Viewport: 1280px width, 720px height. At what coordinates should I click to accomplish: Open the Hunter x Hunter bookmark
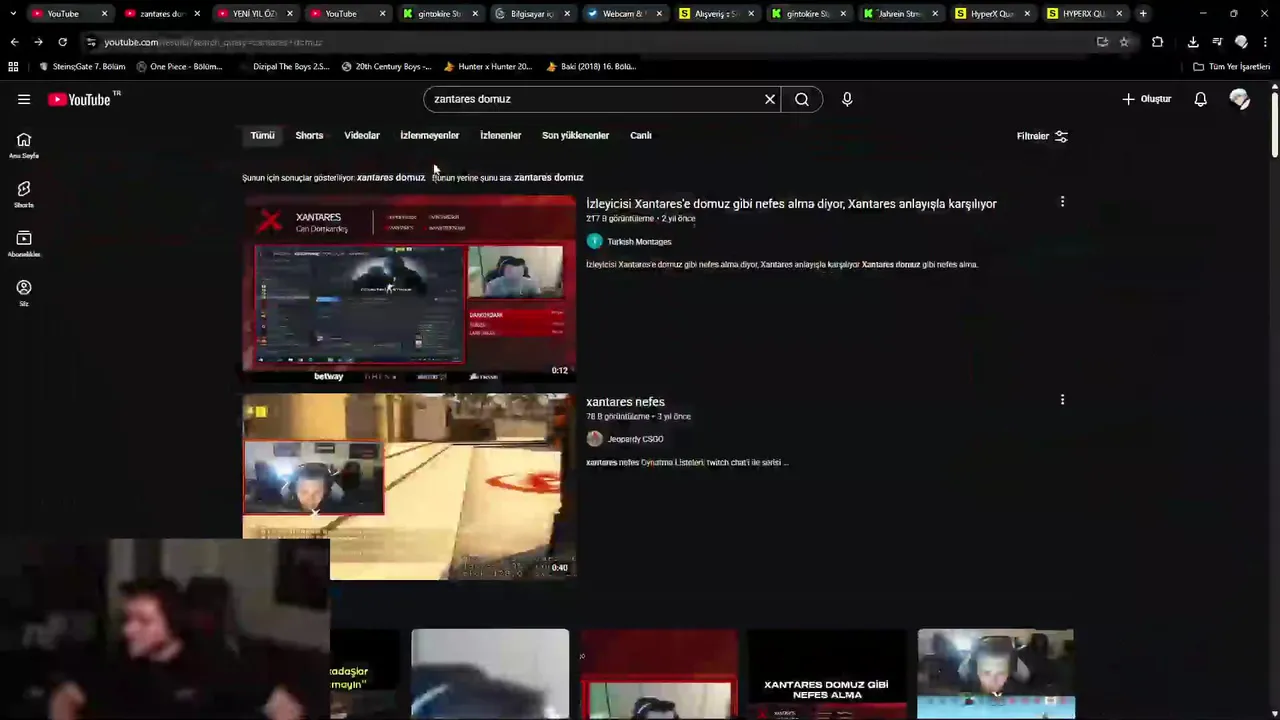point(488,66)
